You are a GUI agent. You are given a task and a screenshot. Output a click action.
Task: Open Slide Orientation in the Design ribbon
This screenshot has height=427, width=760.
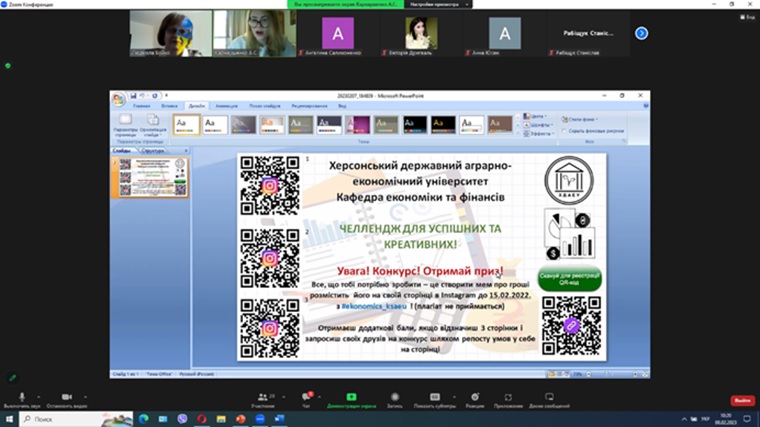[153, 126]
